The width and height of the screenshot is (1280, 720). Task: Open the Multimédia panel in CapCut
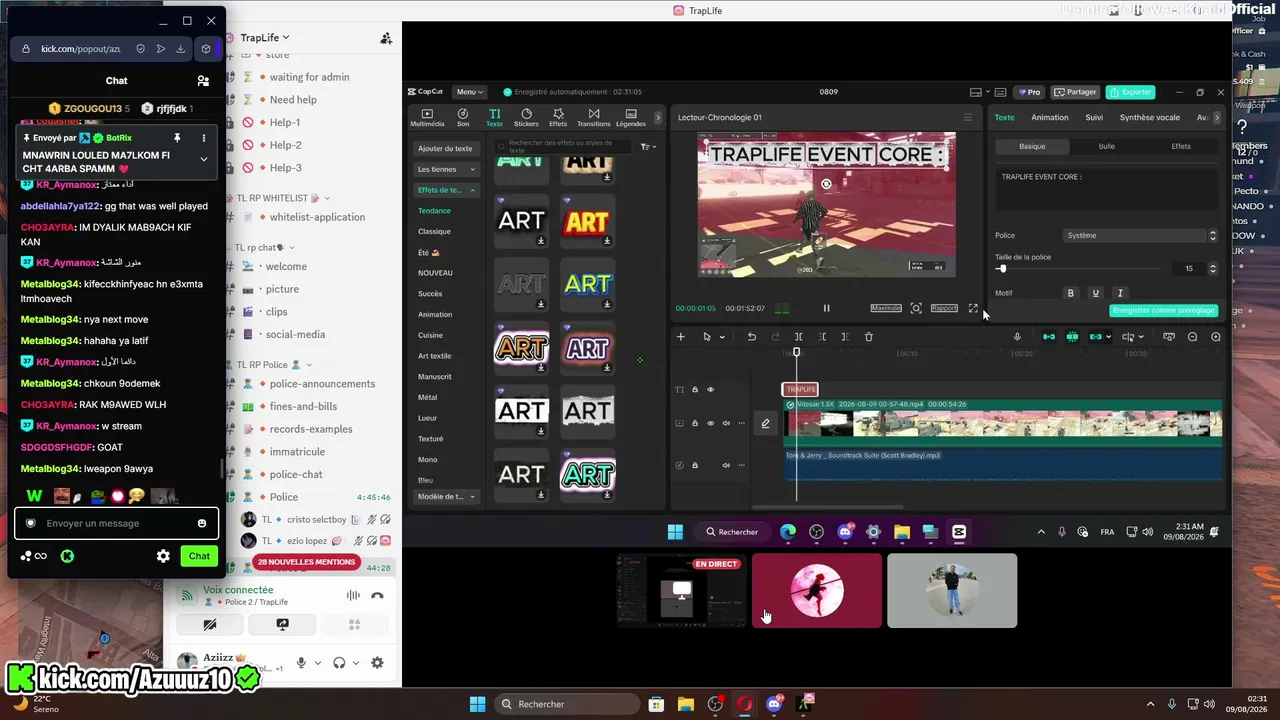pyautogui.click(x=427, y=117)
